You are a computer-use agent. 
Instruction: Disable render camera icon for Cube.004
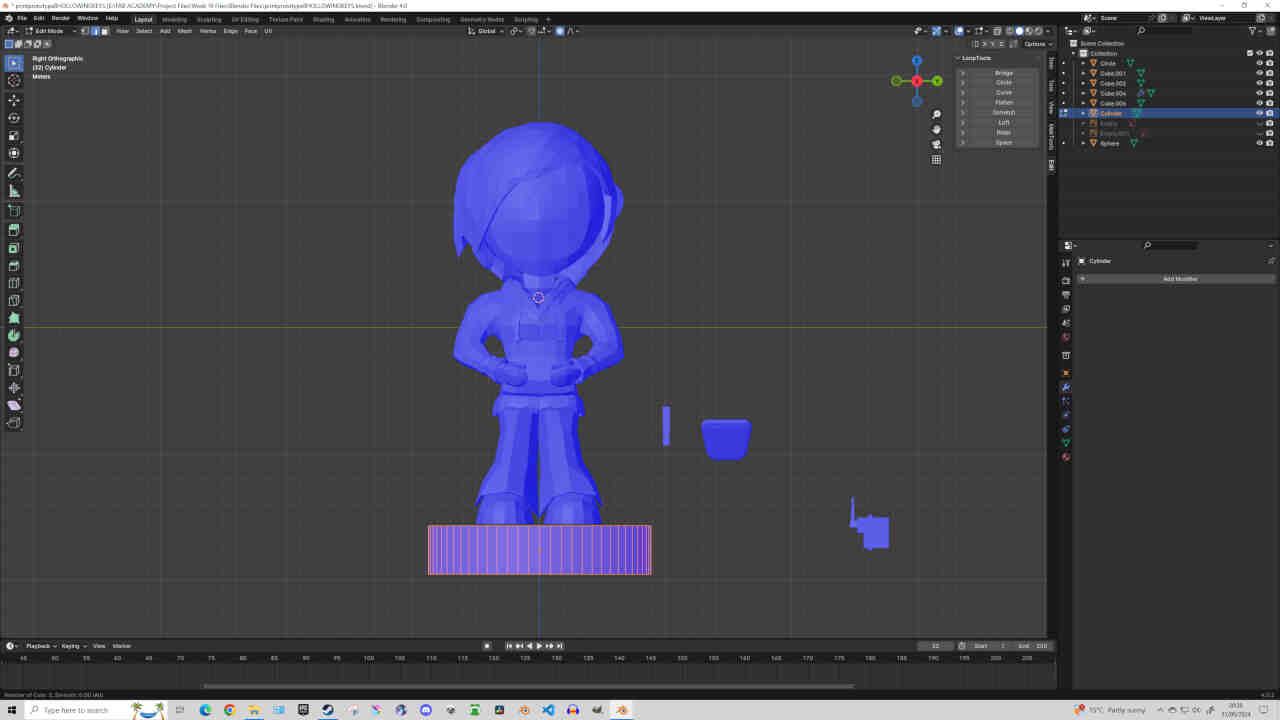pyautogui.click(x=1270, y=93)
